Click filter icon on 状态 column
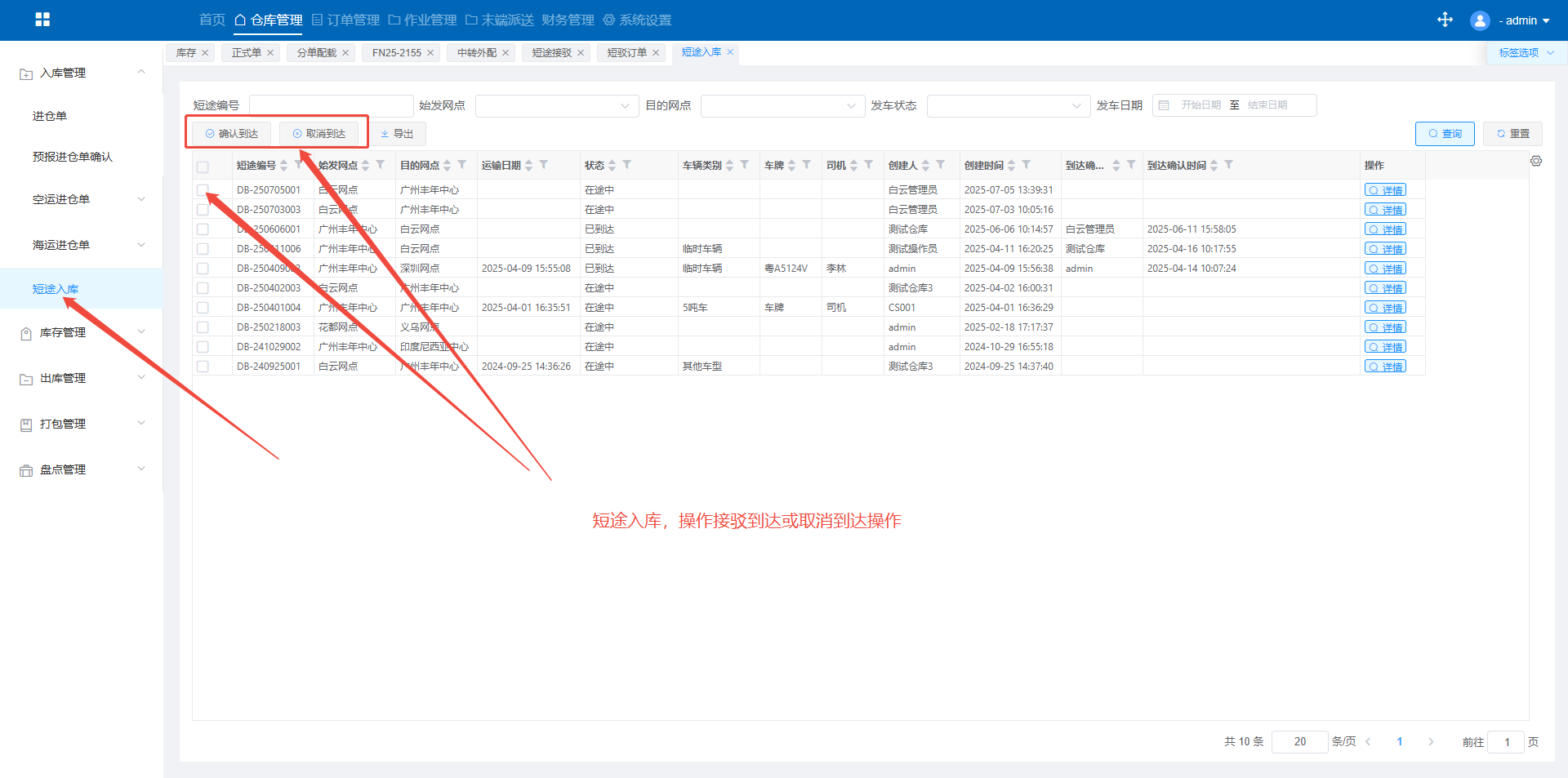 [x=627, y=165]
